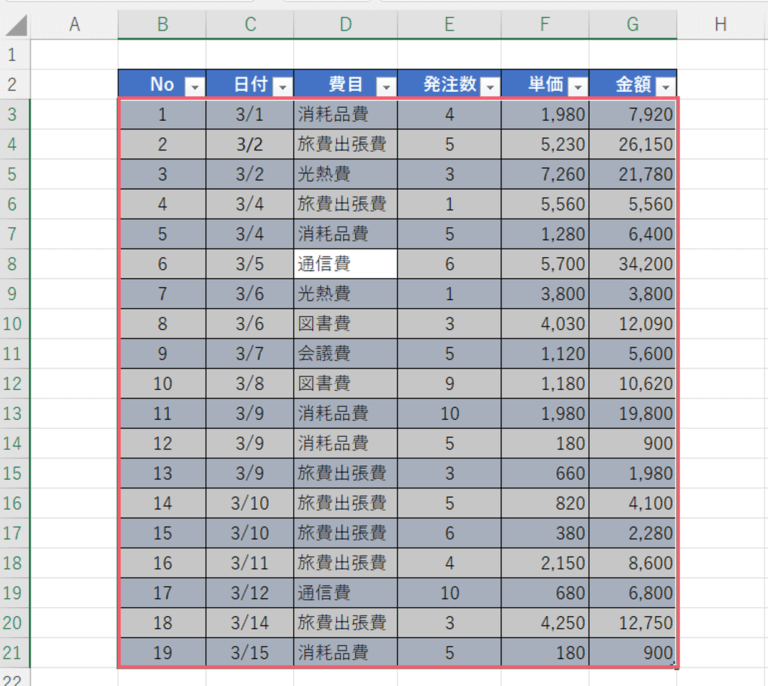Click cell containing 34,200 in 金額 column
The image size is (768, 686).
632,264
